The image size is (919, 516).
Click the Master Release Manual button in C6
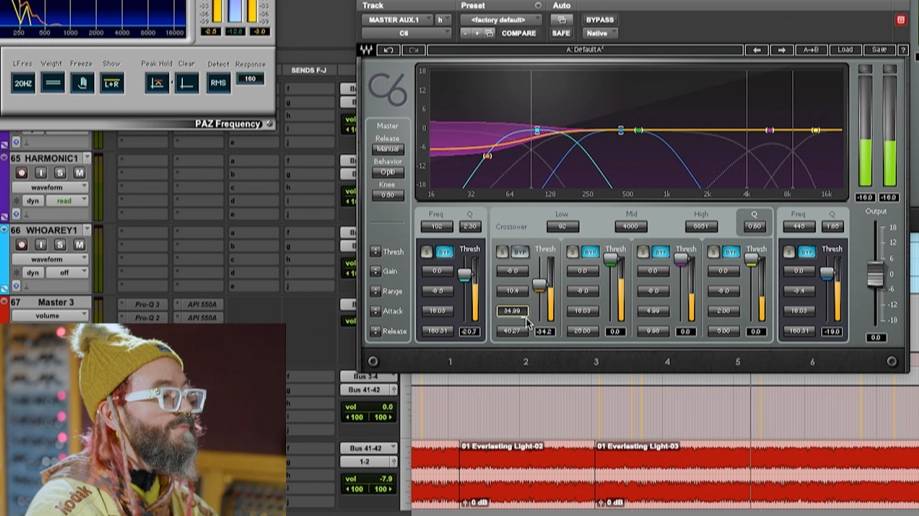pos(387,150)
